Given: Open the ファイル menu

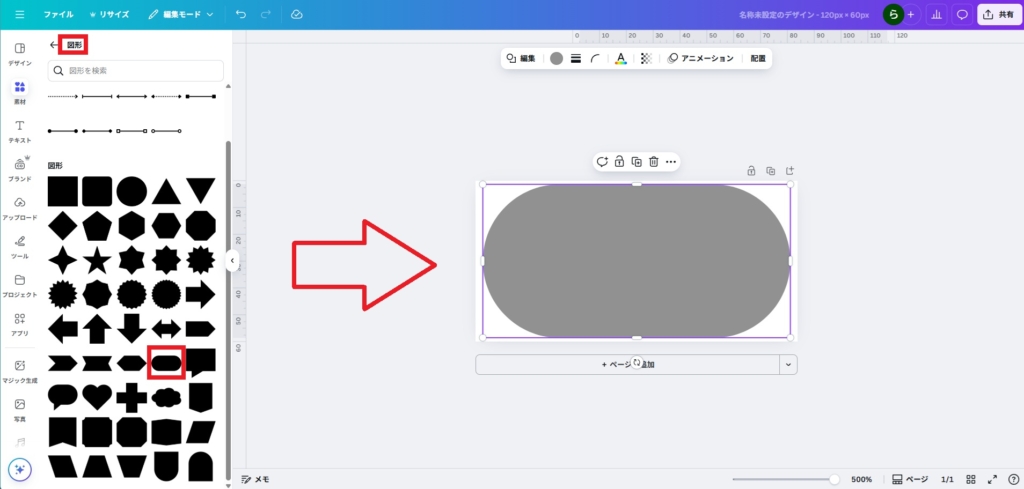Looking at the screenshot, I should point(58,15).
